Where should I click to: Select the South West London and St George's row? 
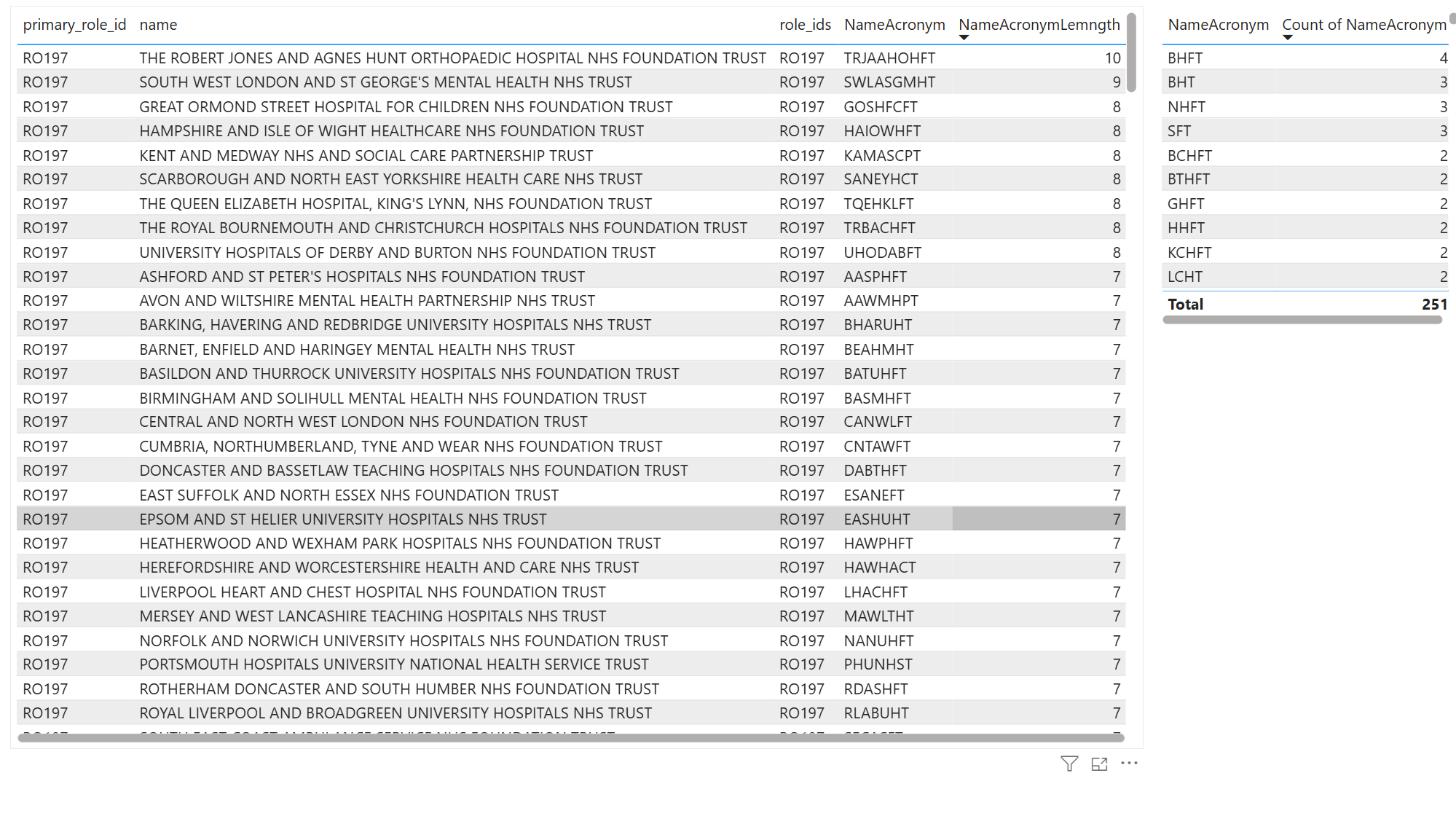[x=571, y=82]
